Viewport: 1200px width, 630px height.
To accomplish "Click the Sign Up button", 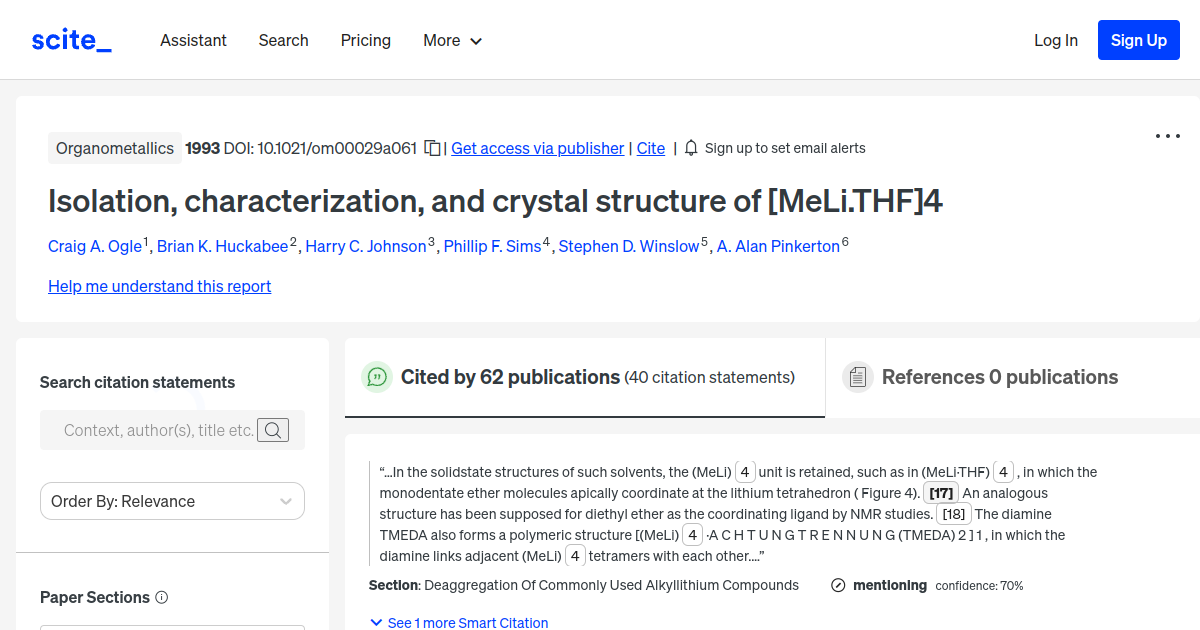I will point(1138,40).
